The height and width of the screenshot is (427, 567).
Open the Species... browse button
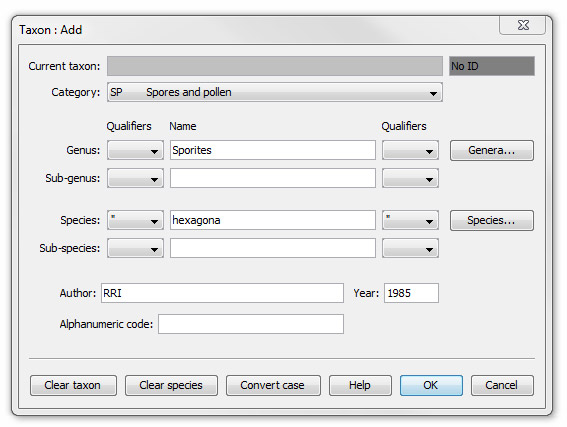pos(491,221)
